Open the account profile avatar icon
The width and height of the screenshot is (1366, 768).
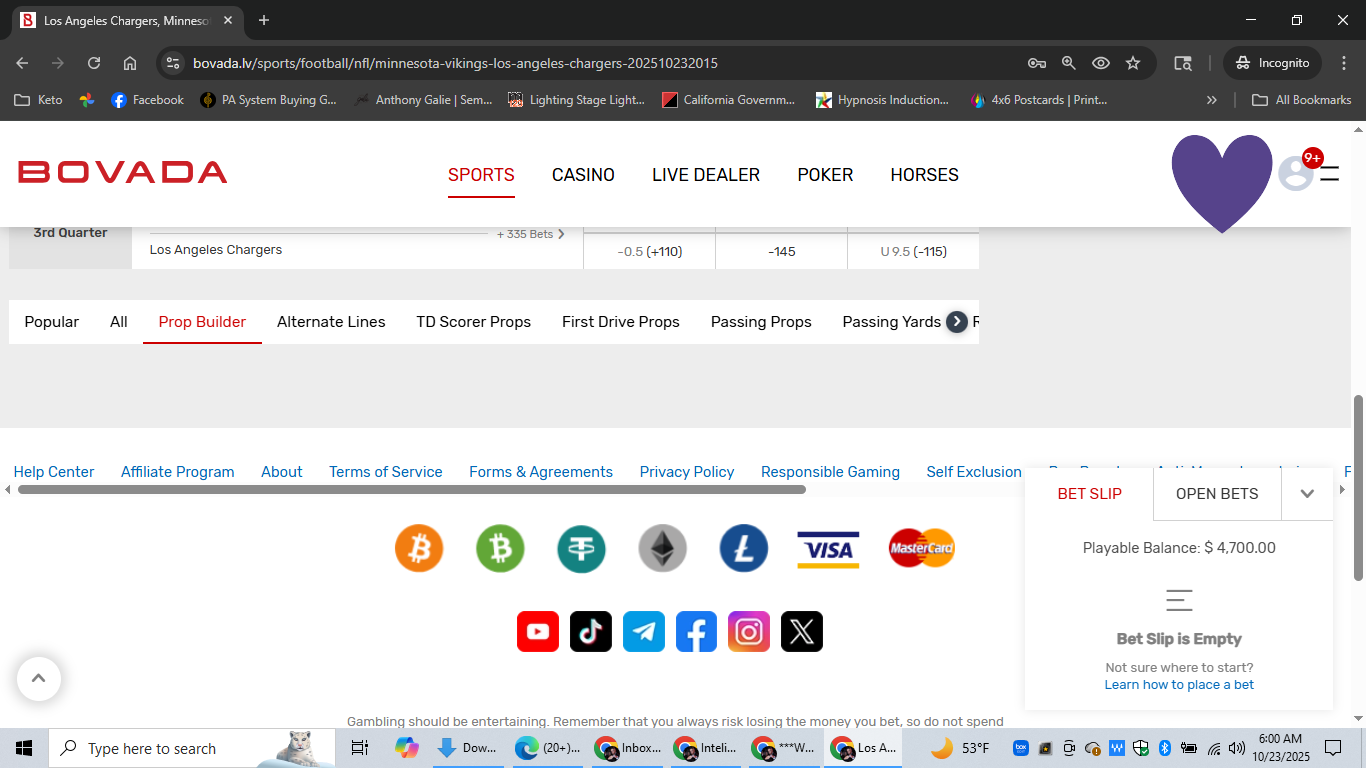(1296, 173)
